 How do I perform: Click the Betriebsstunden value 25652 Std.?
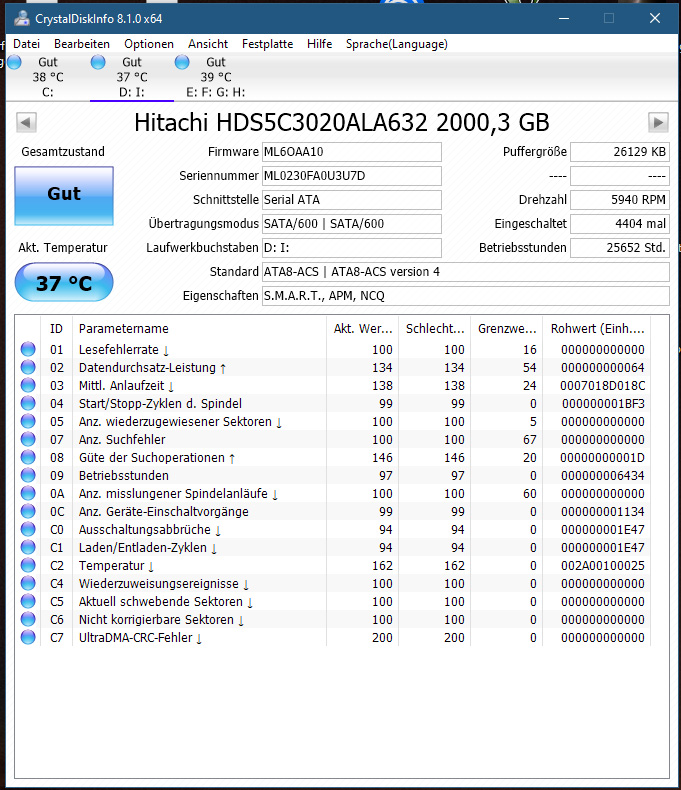click(620, 248)
